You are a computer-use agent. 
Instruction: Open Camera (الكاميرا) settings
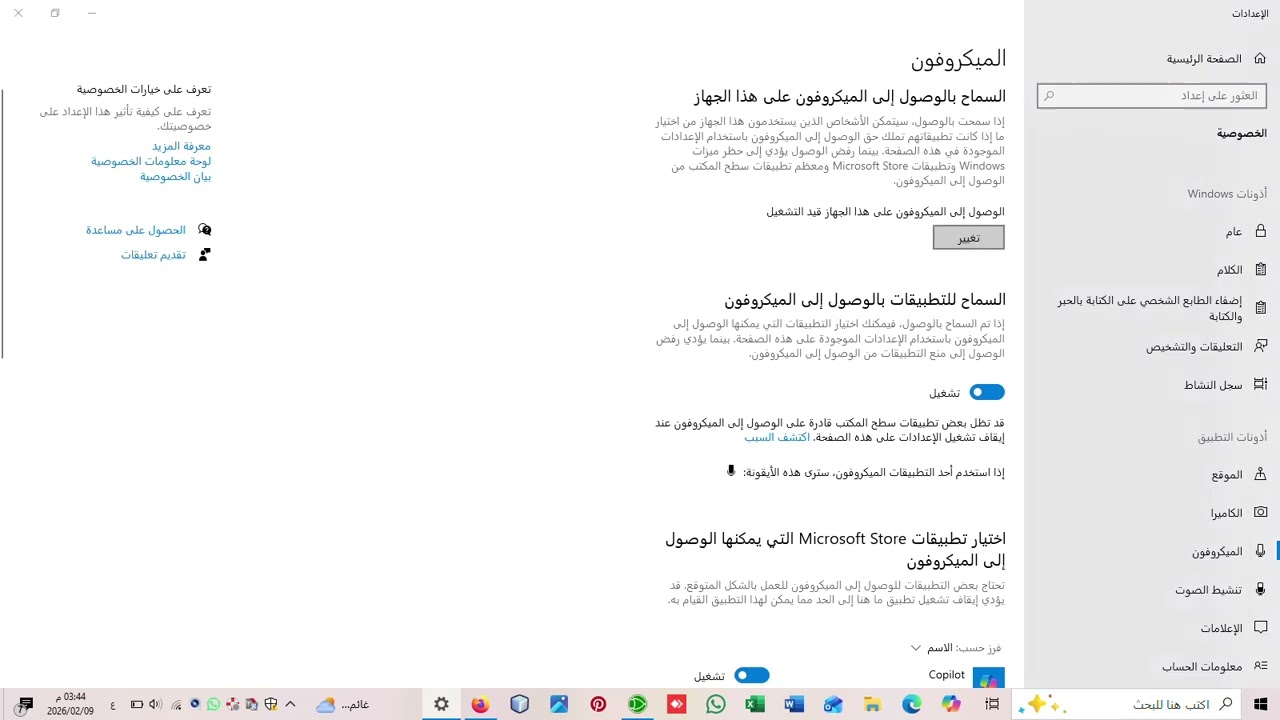click(1152, 512)
